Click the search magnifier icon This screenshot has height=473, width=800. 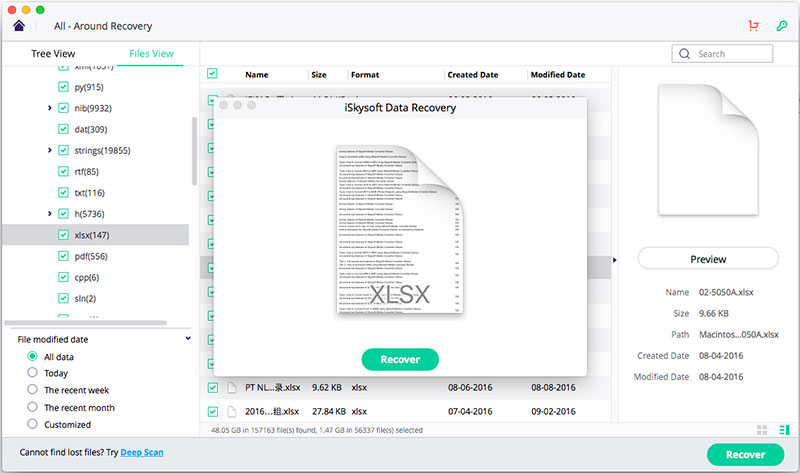[x=685, y=54]
